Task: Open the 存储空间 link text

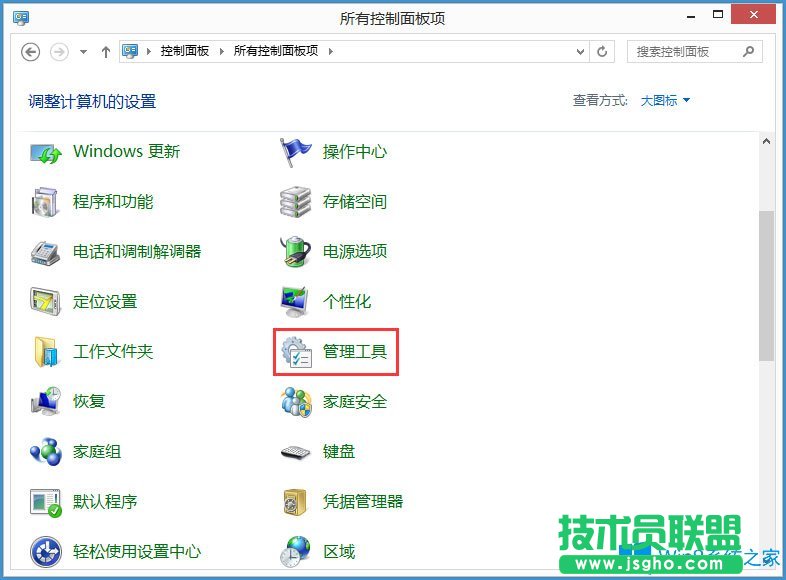Action: click(355, 202)
